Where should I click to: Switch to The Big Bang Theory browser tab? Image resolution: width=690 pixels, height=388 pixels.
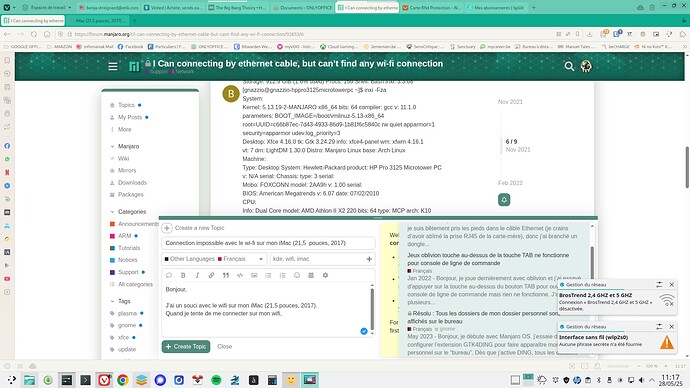pos(237,7)
